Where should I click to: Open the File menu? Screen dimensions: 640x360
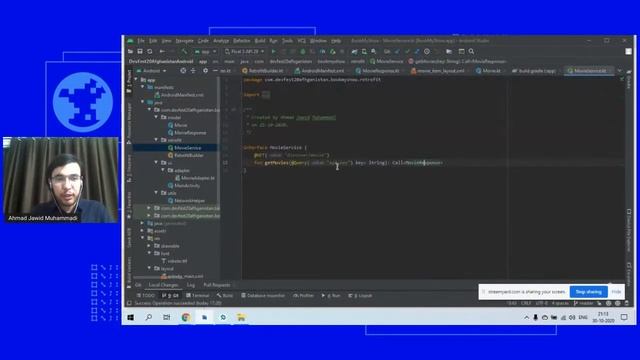click(141, 41)
